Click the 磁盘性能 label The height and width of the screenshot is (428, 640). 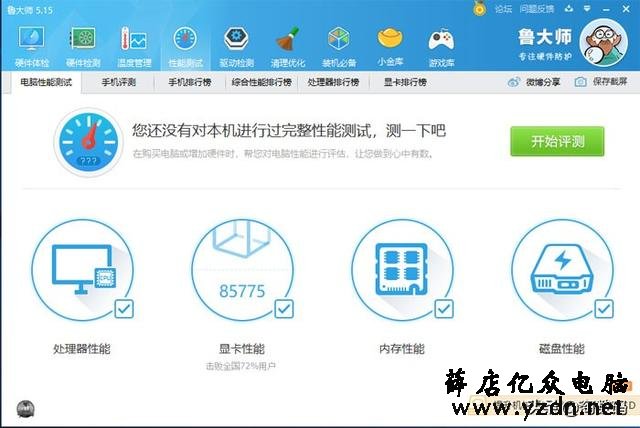tap(562, 349)
